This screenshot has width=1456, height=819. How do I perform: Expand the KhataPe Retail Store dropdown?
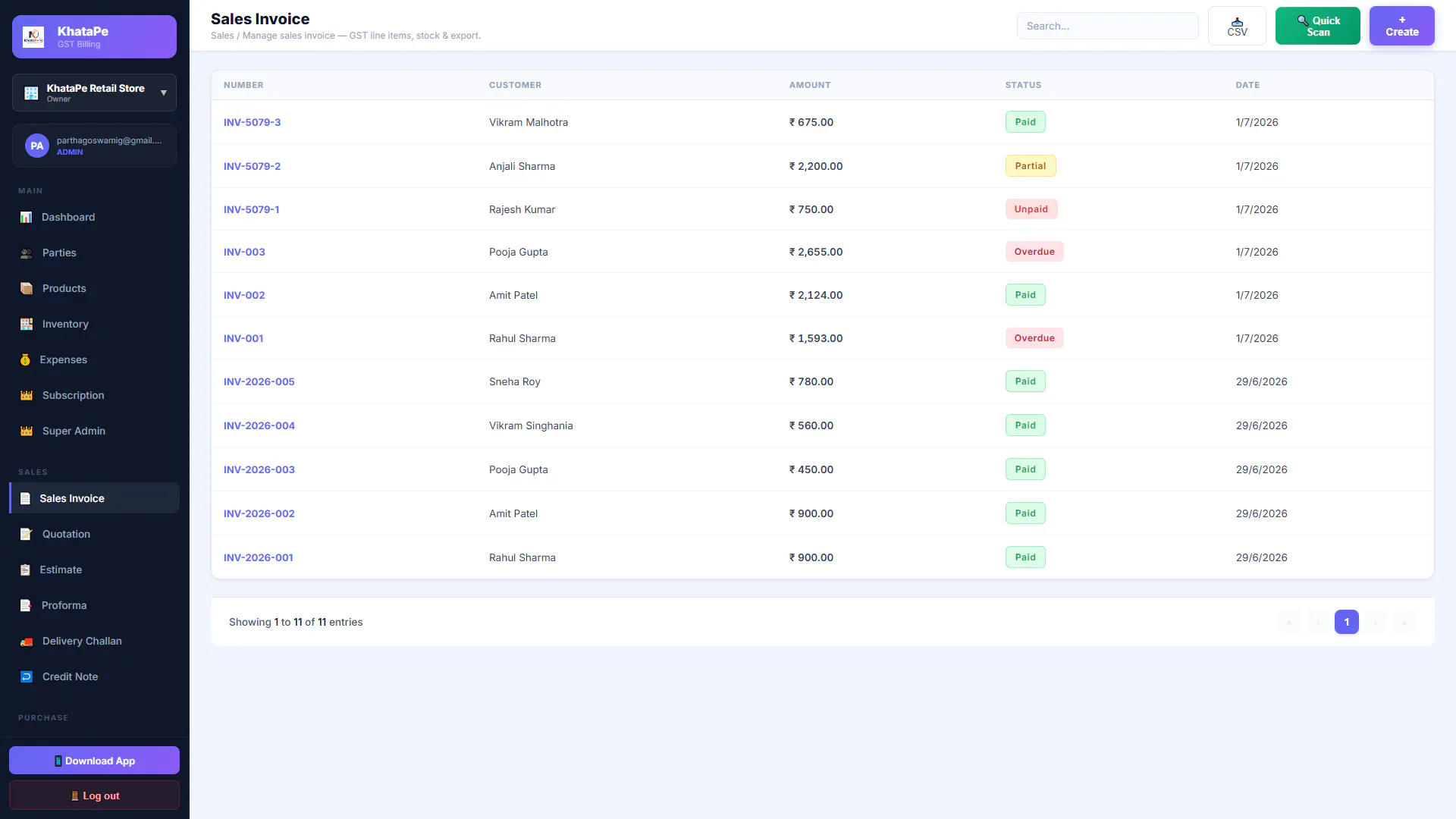pos(94,93)
